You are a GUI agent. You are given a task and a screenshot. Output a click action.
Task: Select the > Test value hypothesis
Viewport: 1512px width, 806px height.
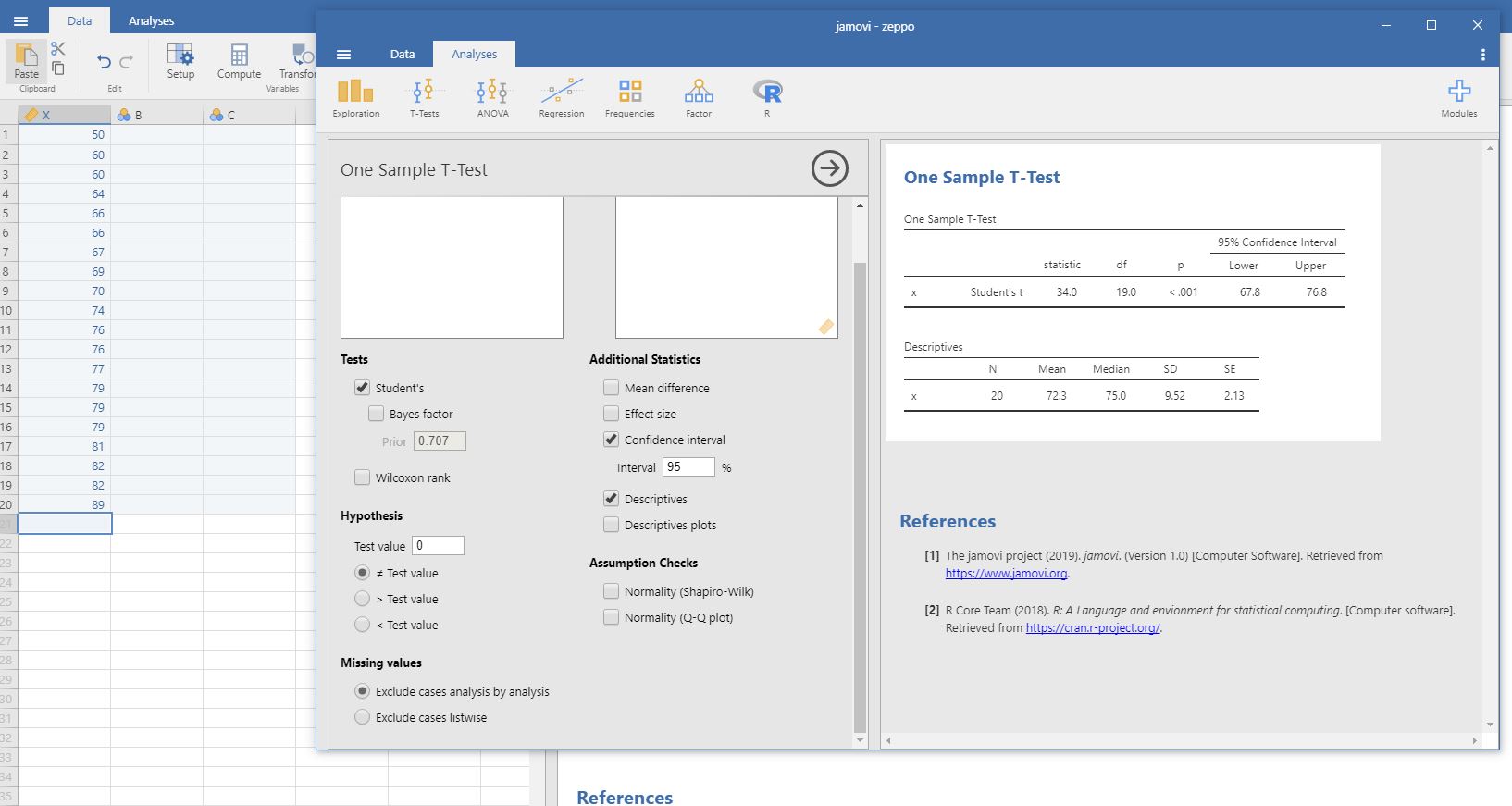363,599
